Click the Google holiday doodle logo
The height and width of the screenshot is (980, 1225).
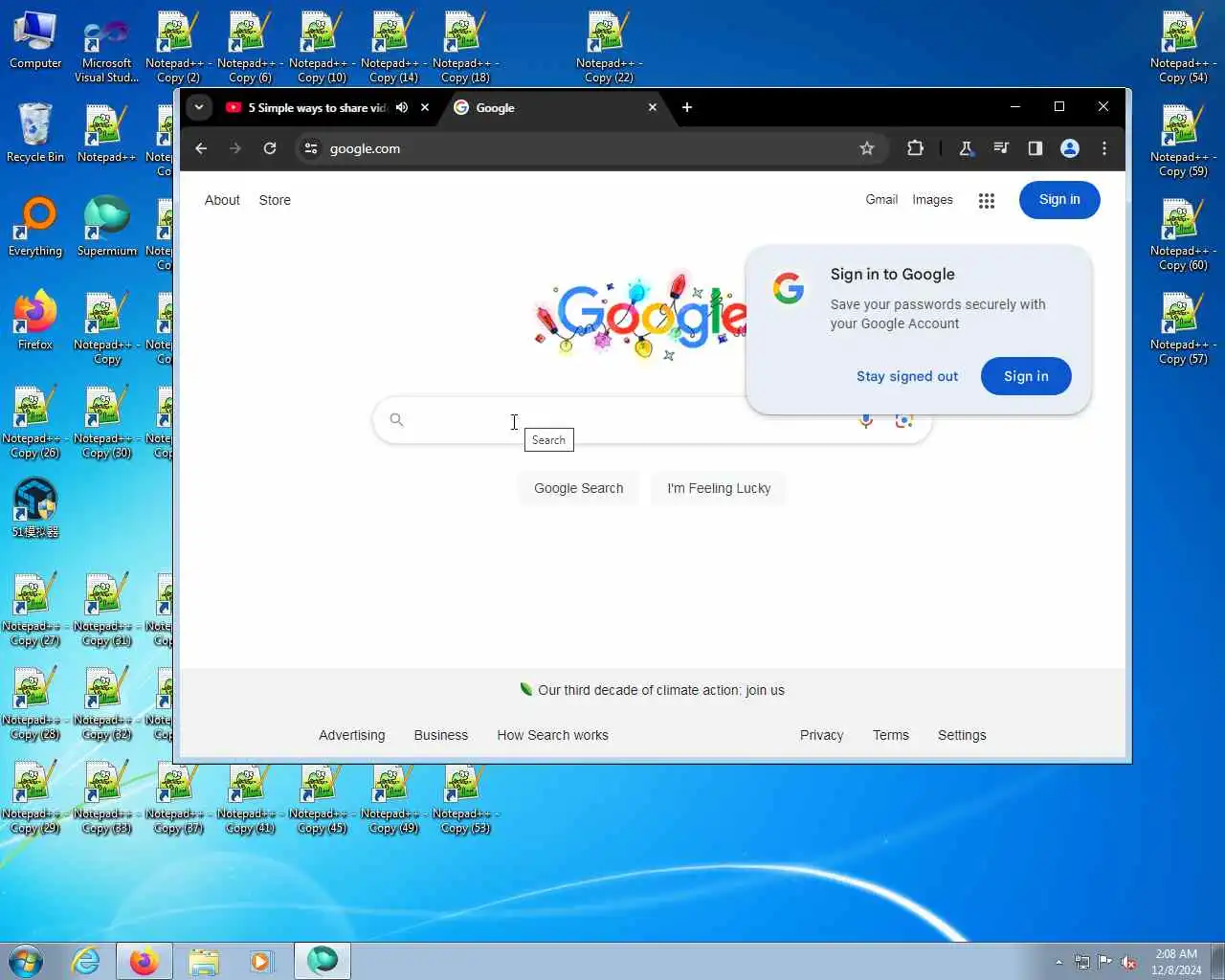639,316
